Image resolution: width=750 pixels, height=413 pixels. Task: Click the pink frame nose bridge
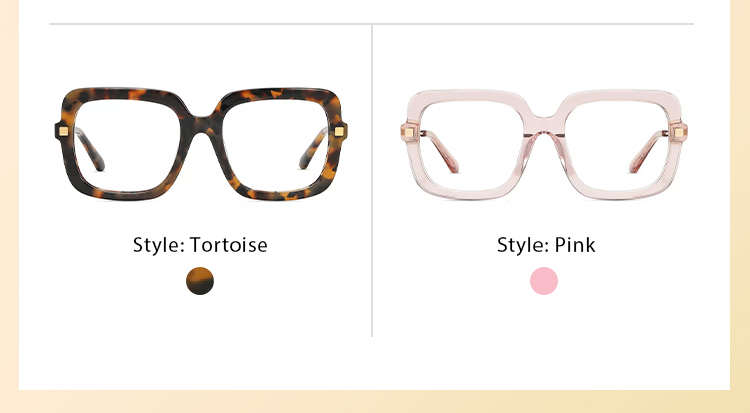point(544,124)
